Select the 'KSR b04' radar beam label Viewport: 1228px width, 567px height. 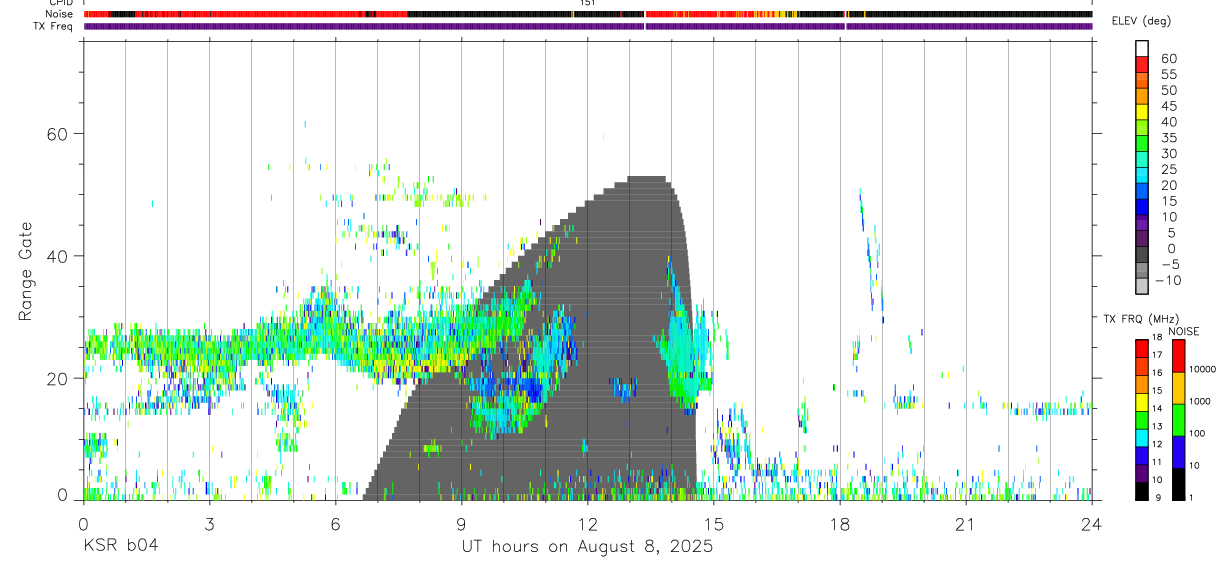coord(120,546)
